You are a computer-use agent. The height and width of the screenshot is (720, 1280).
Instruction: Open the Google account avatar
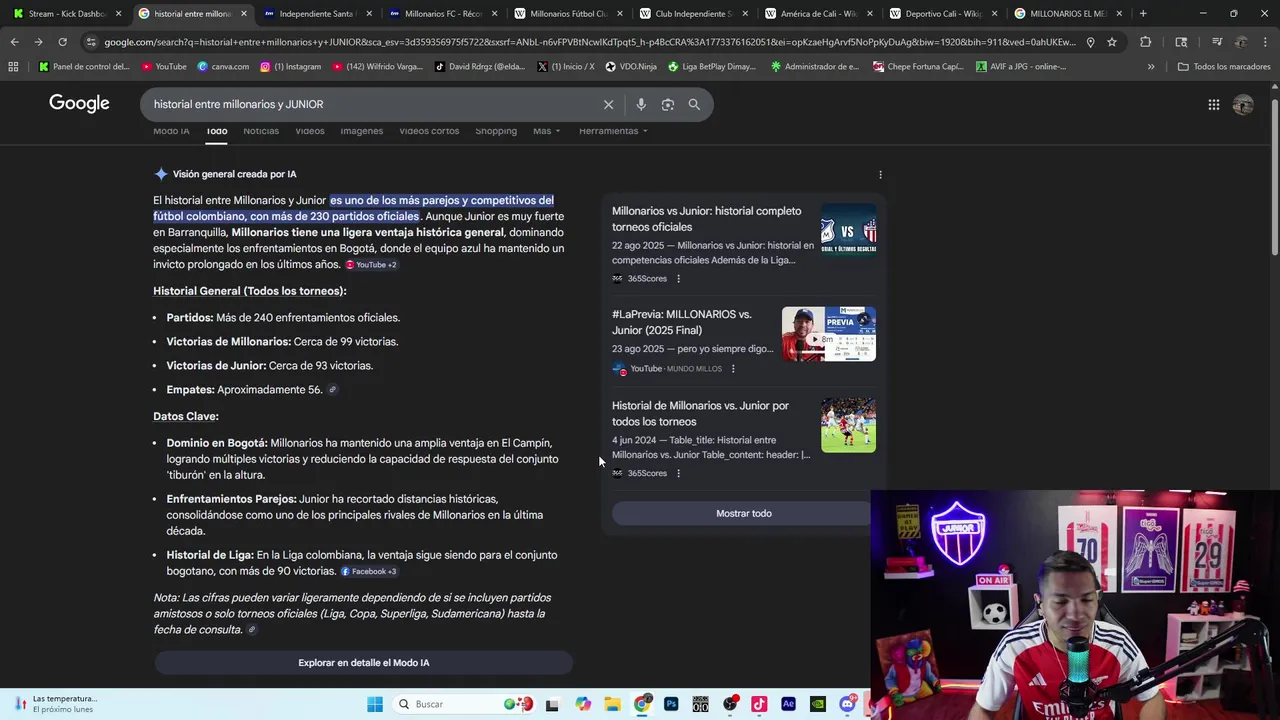click(1243, 104)
